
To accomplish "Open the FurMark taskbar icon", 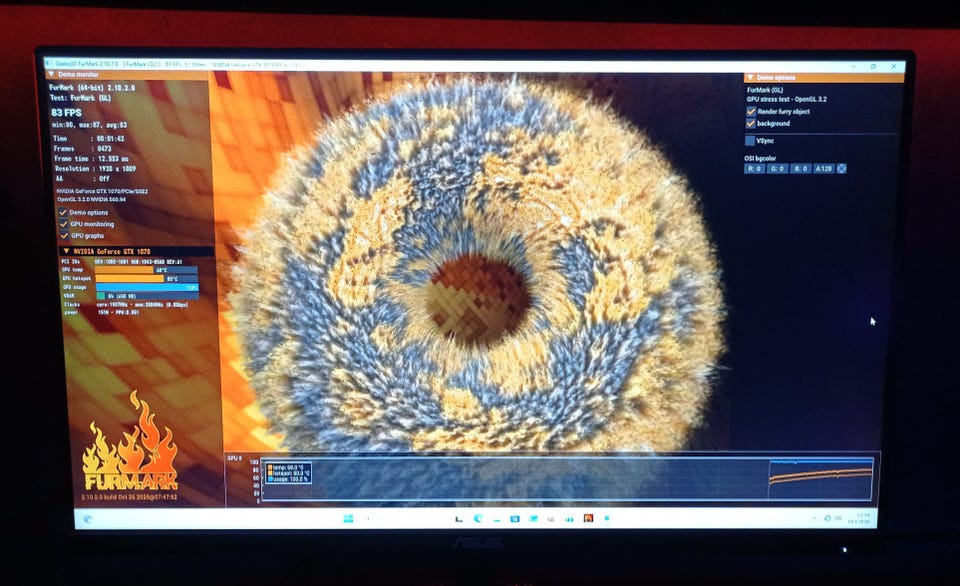I will 588,518.
